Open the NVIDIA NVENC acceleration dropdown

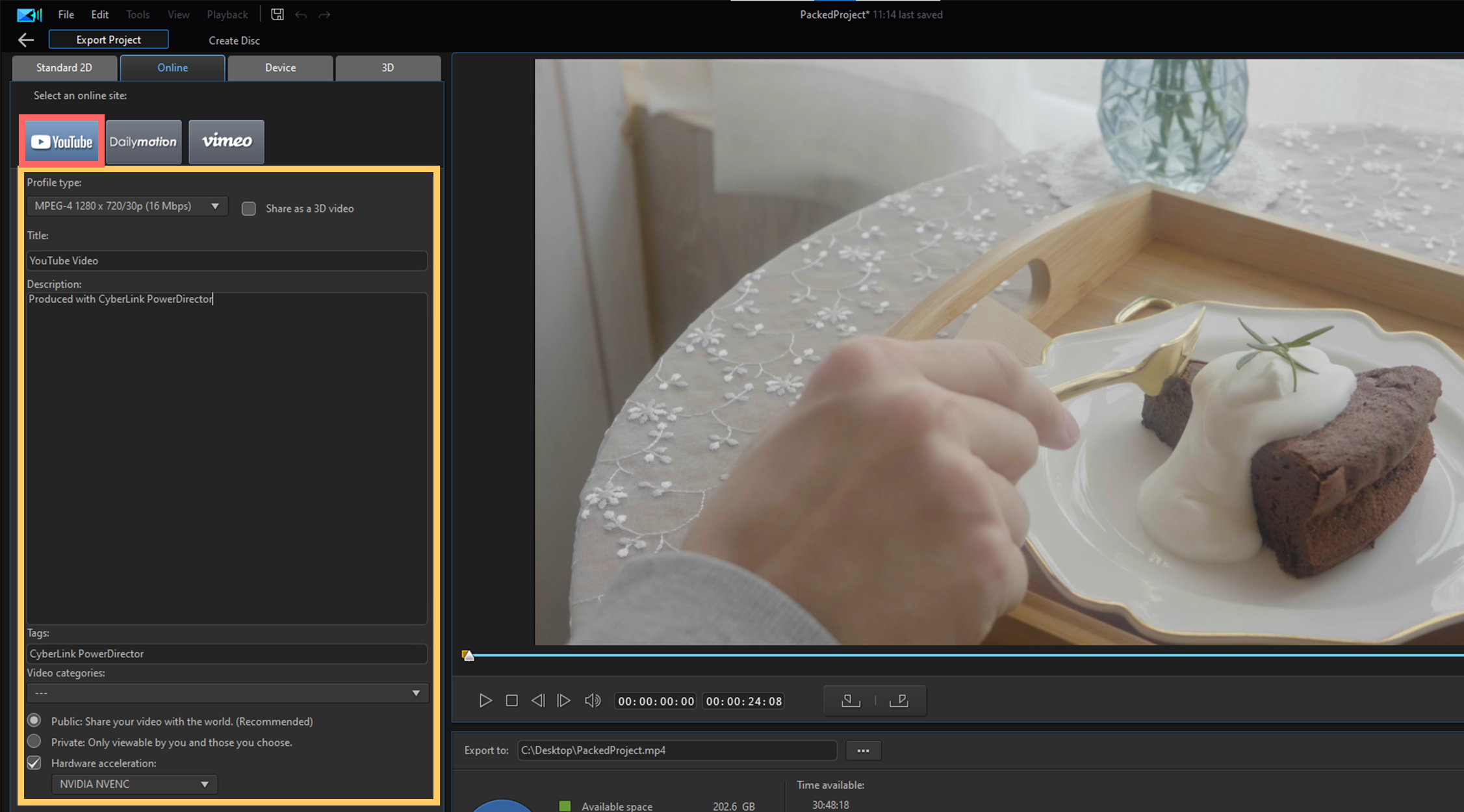pos(134,784)
